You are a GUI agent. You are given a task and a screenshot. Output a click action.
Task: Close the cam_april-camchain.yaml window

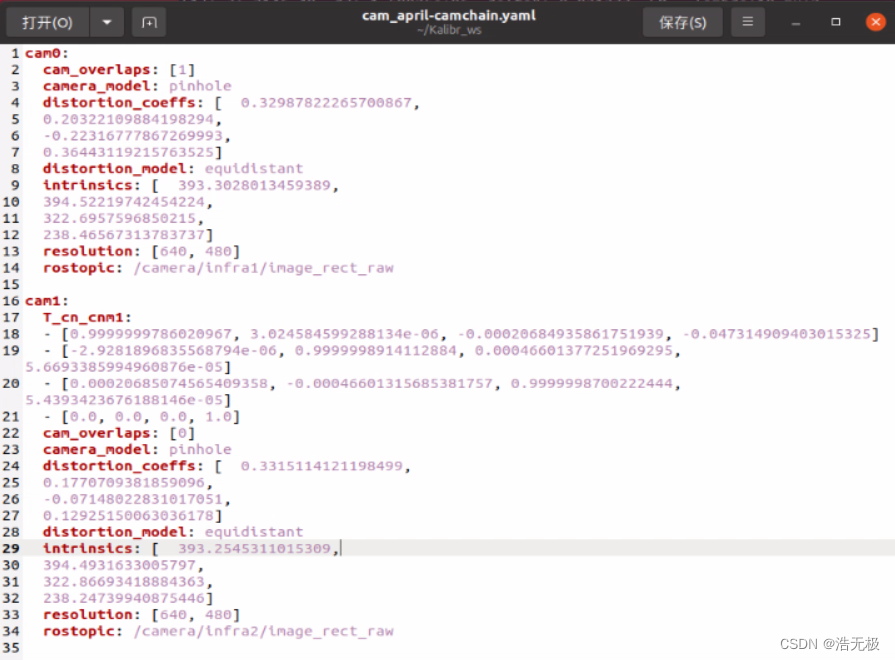876,22
